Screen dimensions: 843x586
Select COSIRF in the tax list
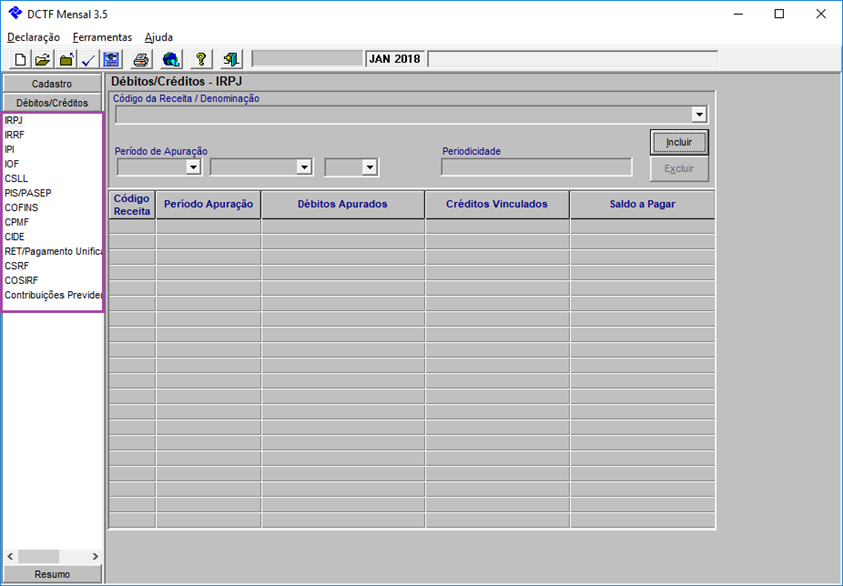[x=22, y=280]
